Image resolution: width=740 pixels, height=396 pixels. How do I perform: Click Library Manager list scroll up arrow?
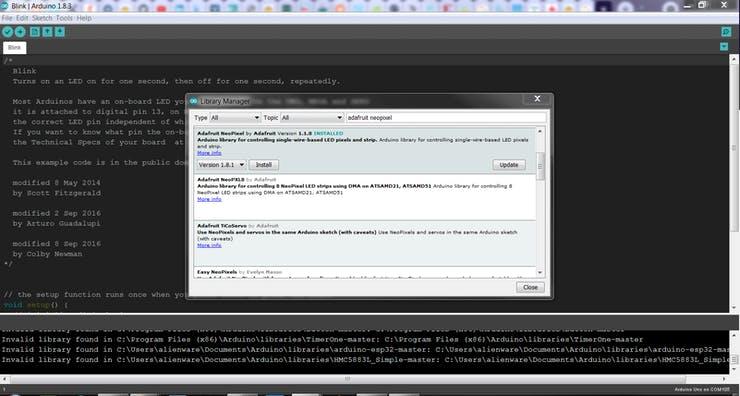coord(540,131)
